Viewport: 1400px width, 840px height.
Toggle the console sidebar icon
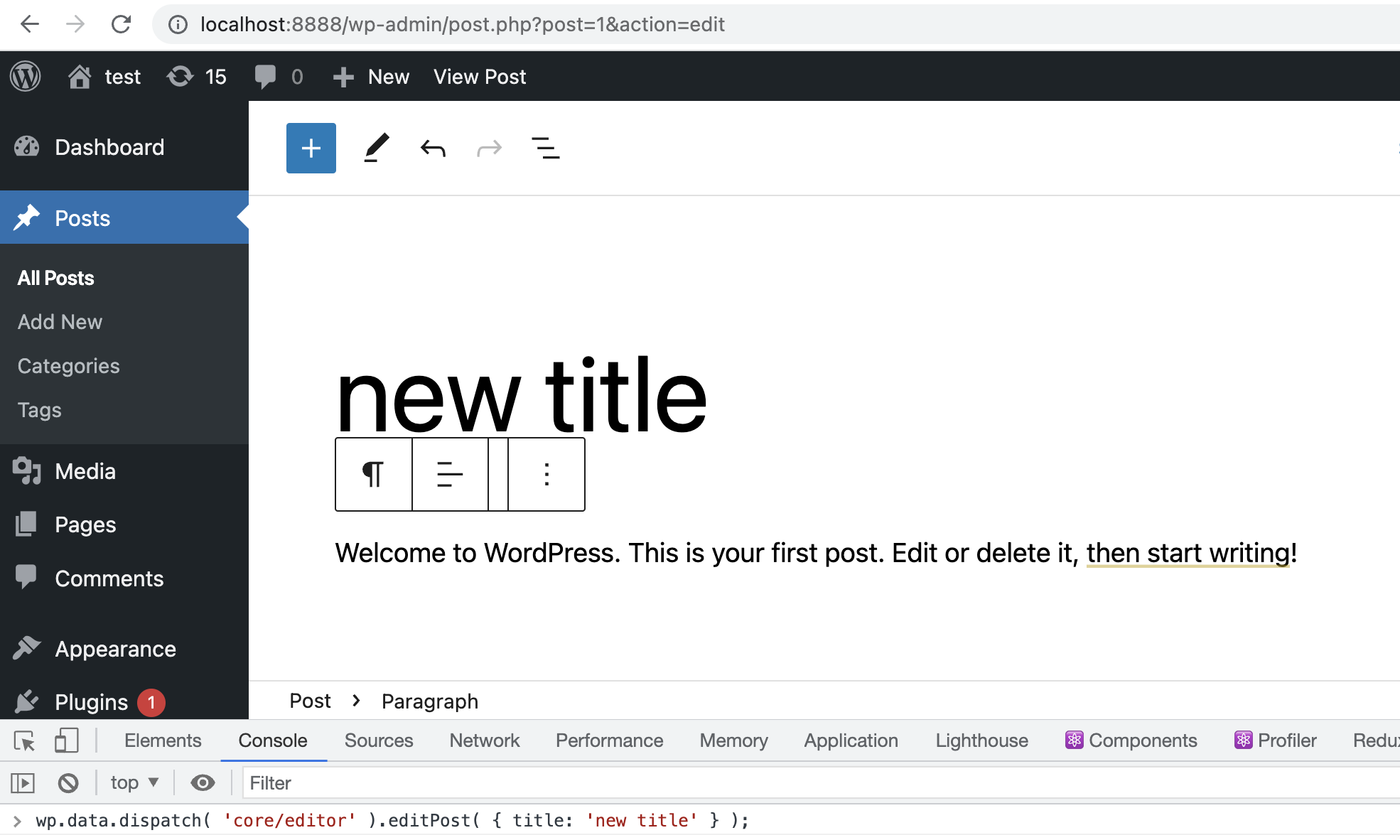pos(23,783)
